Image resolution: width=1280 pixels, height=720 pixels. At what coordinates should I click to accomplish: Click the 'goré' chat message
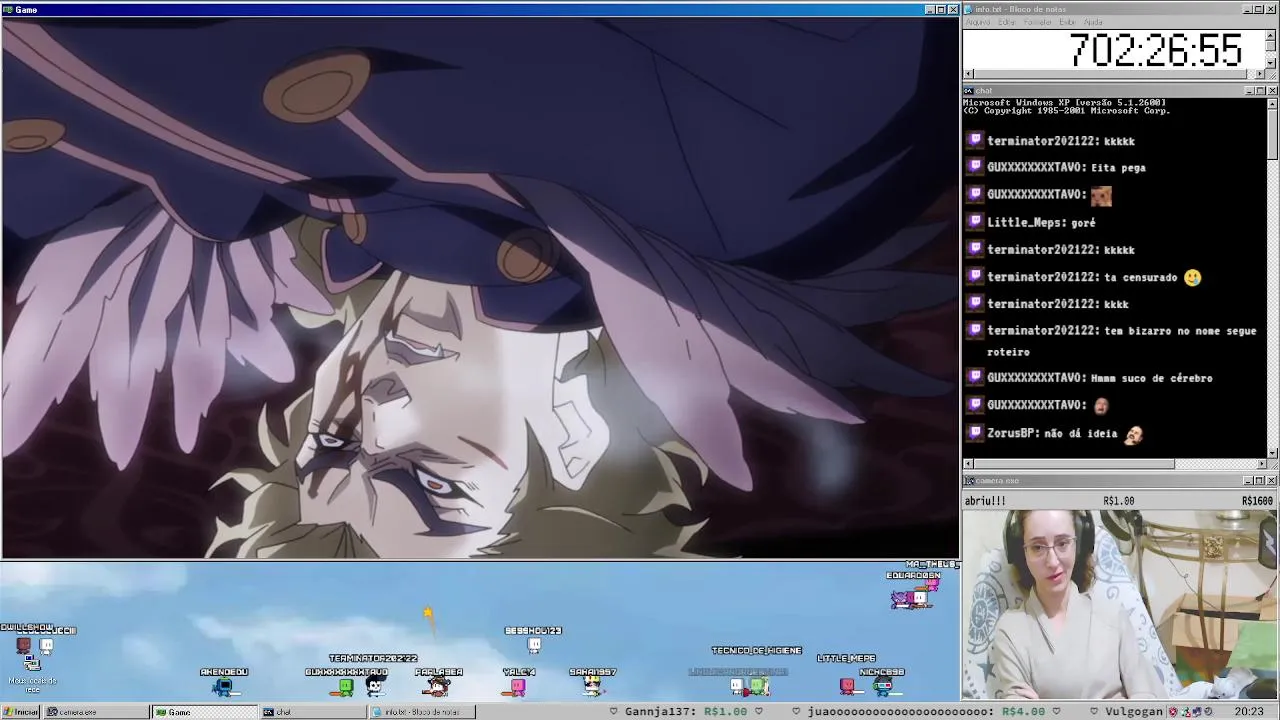pyautogui.click(x=1083, y=223)
